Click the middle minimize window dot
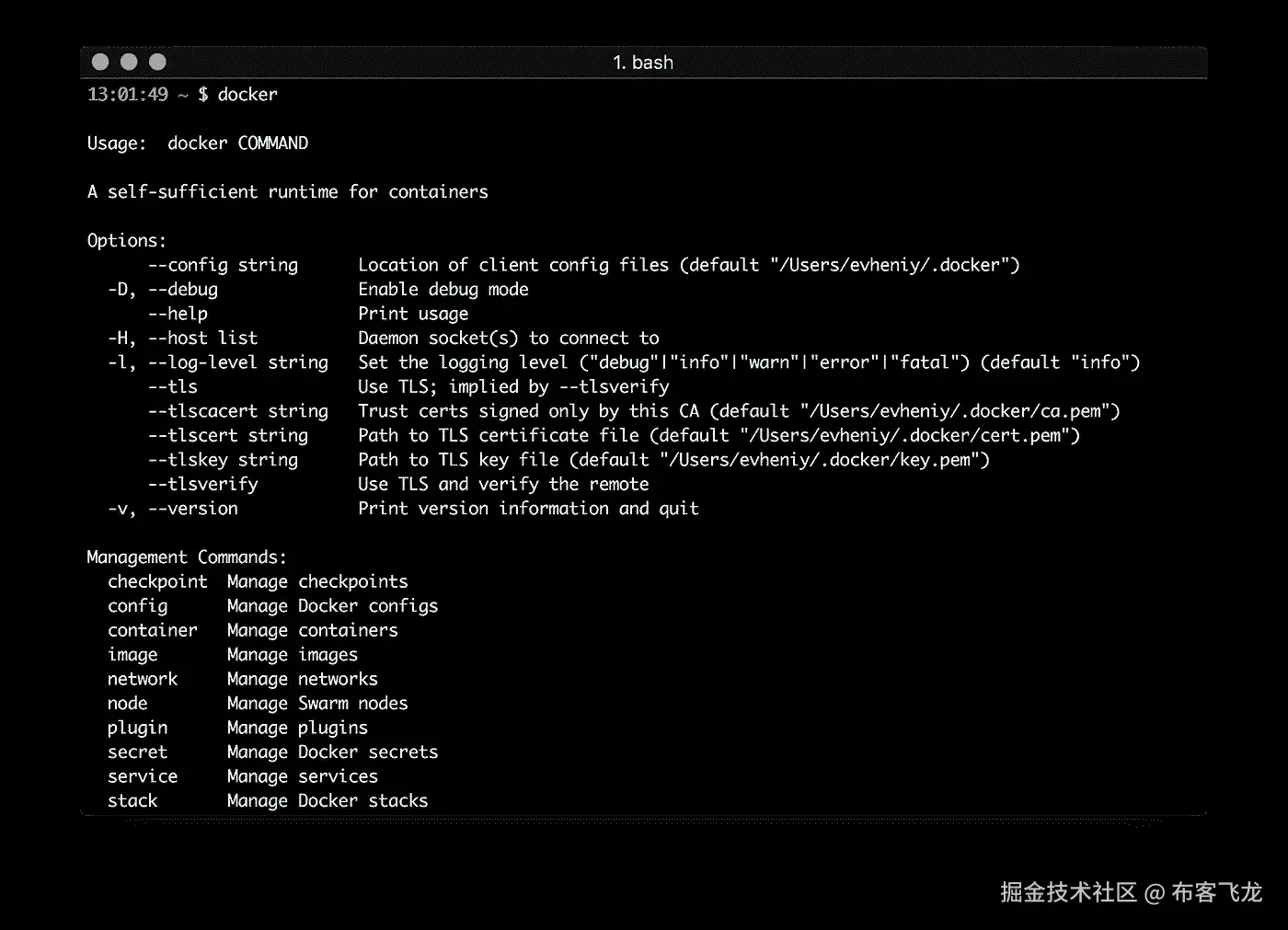Screen dimensions: 1288x930 point(129,62)
